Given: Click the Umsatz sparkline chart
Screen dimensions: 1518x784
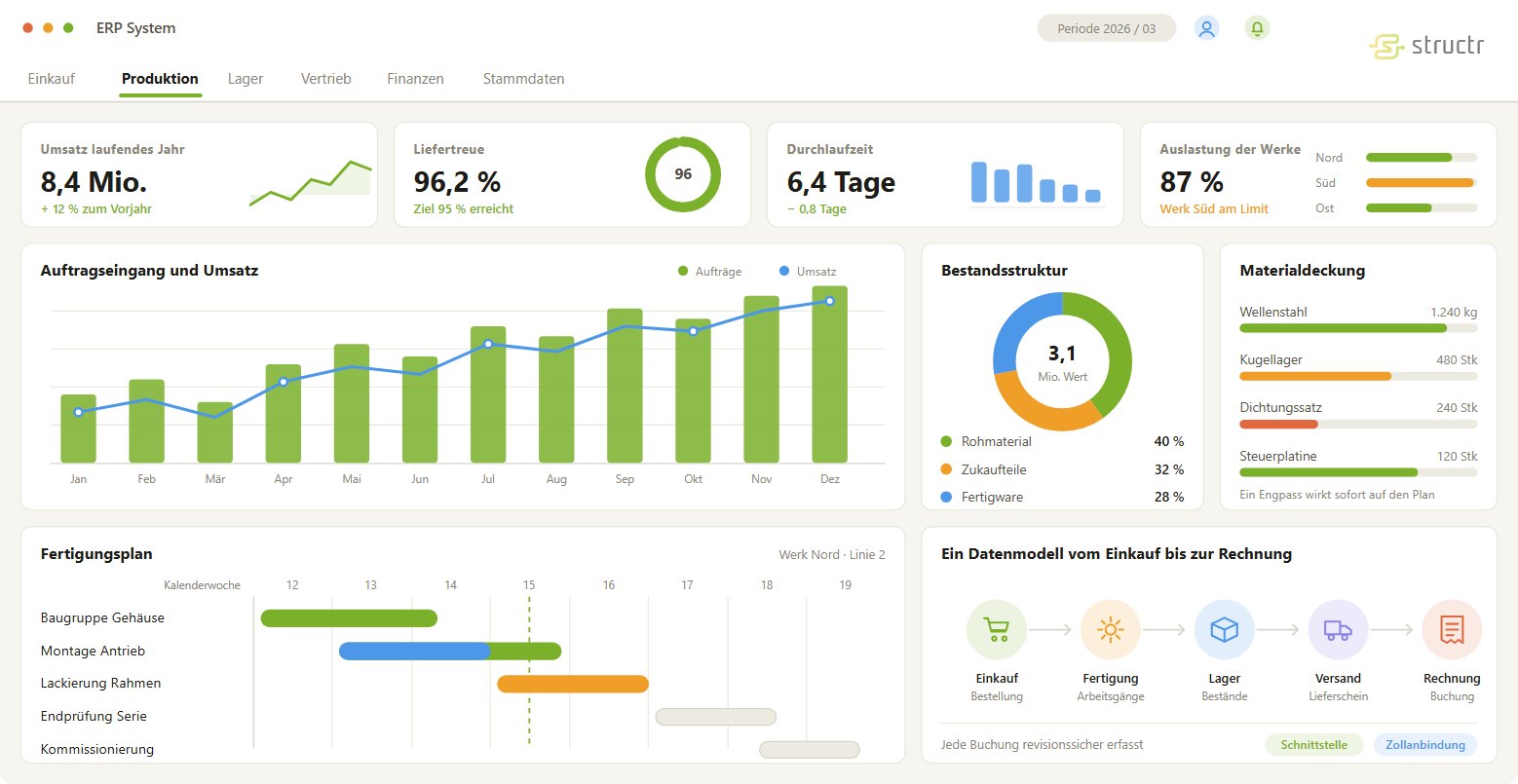Looking at the screenshot, I should point(310,182).
